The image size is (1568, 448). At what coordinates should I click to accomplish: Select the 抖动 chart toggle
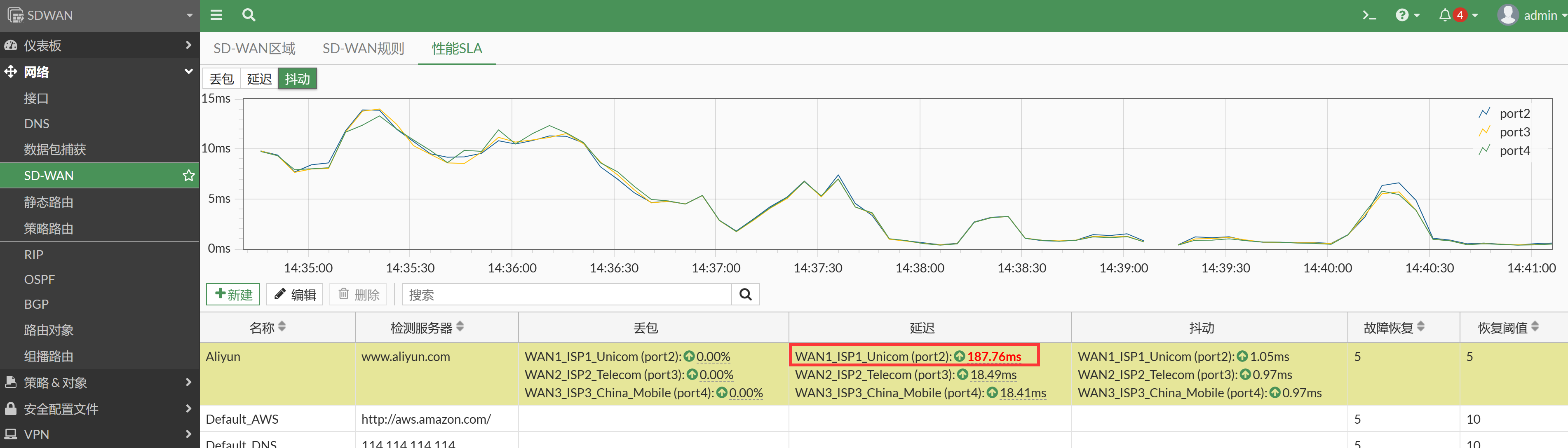tap(297, 79)
